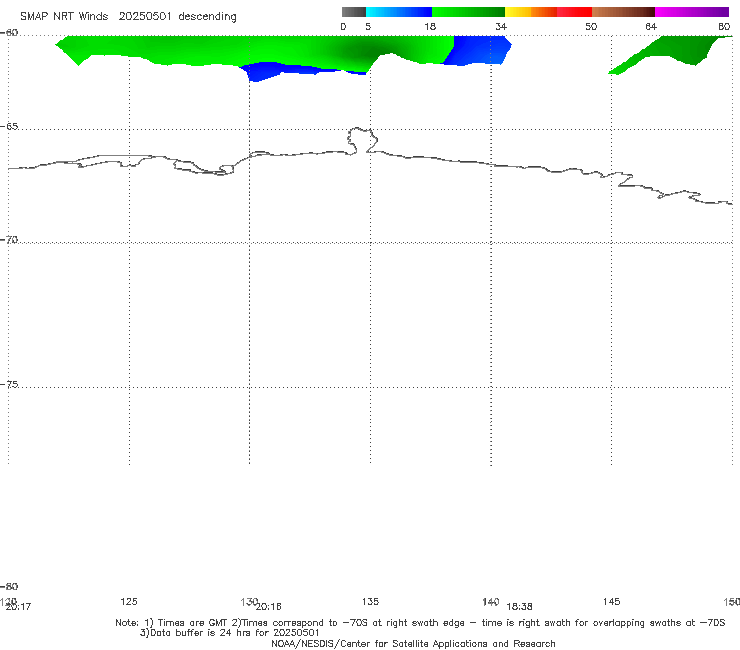Click the note line 'Times are GMT'
Image resolution: width=740 pixels, height=650 pixels.
point(193,623)
